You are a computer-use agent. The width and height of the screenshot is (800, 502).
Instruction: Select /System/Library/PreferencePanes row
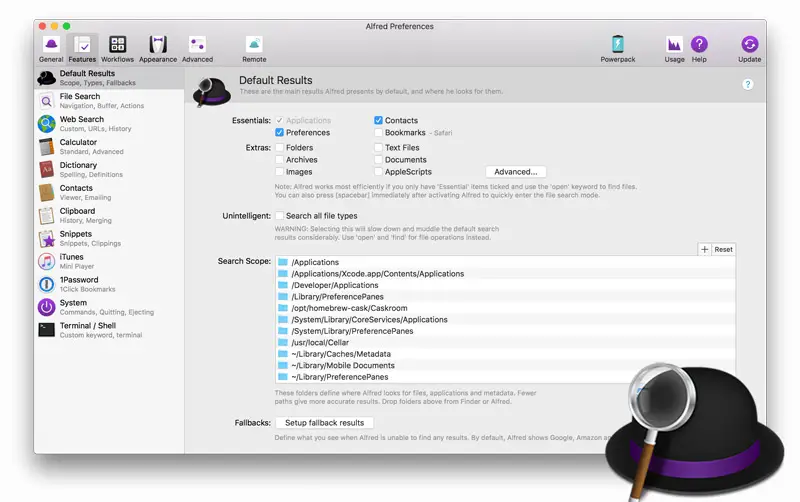pos(505,331)
